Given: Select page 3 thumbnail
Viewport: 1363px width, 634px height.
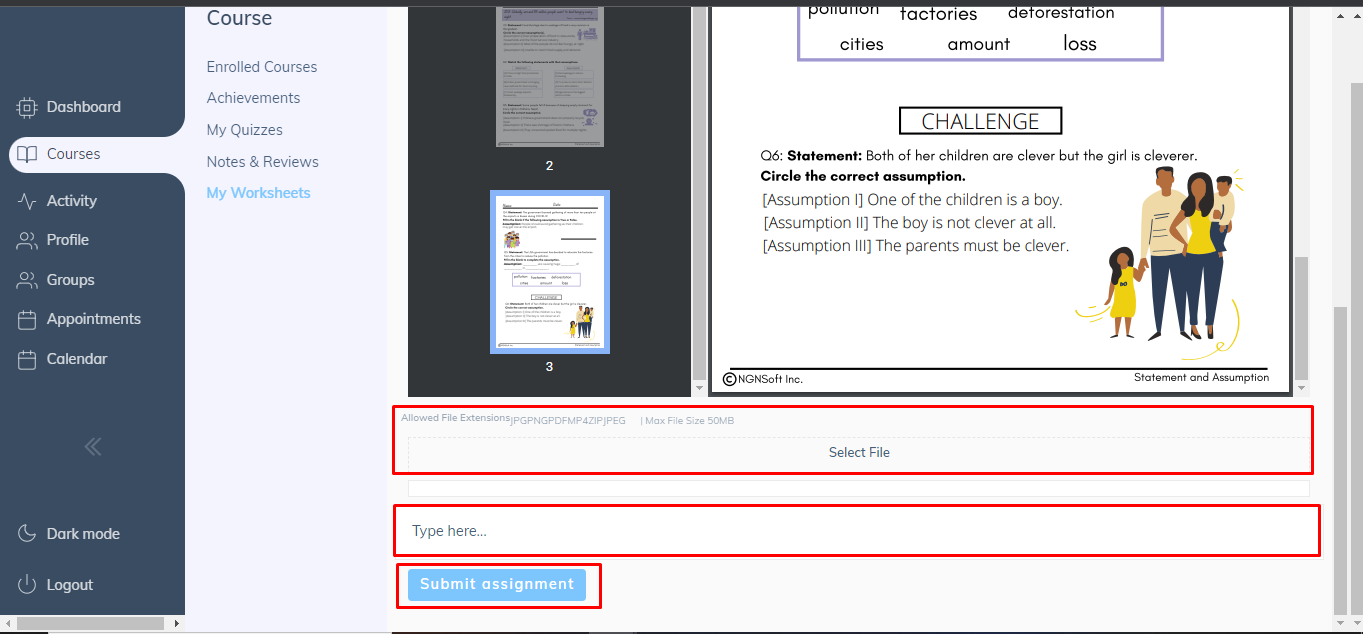Looking at the screenshot, I should [549, 272].
